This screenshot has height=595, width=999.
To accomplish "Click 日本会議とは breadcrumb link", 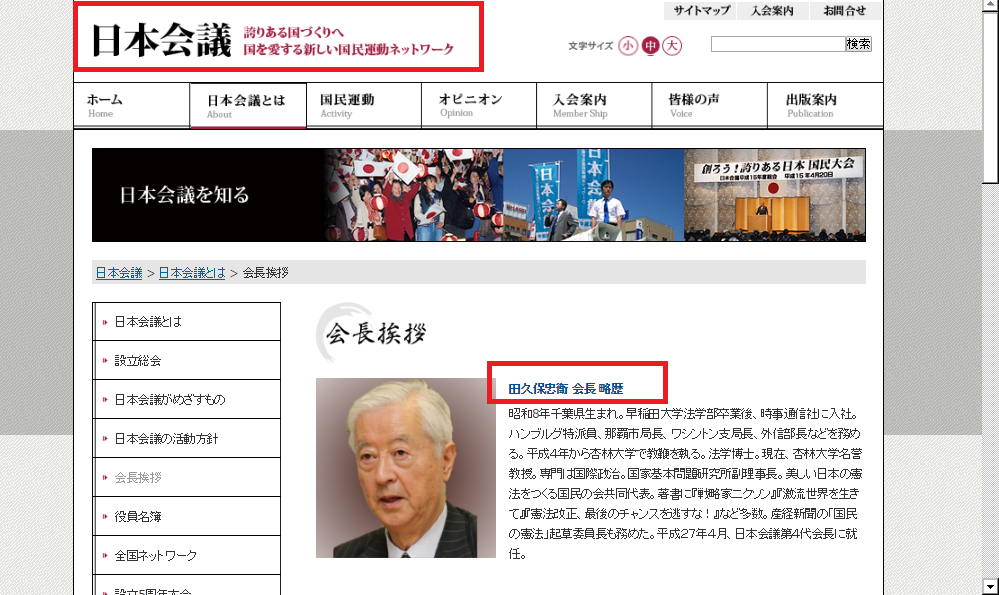I will (192, 273).
